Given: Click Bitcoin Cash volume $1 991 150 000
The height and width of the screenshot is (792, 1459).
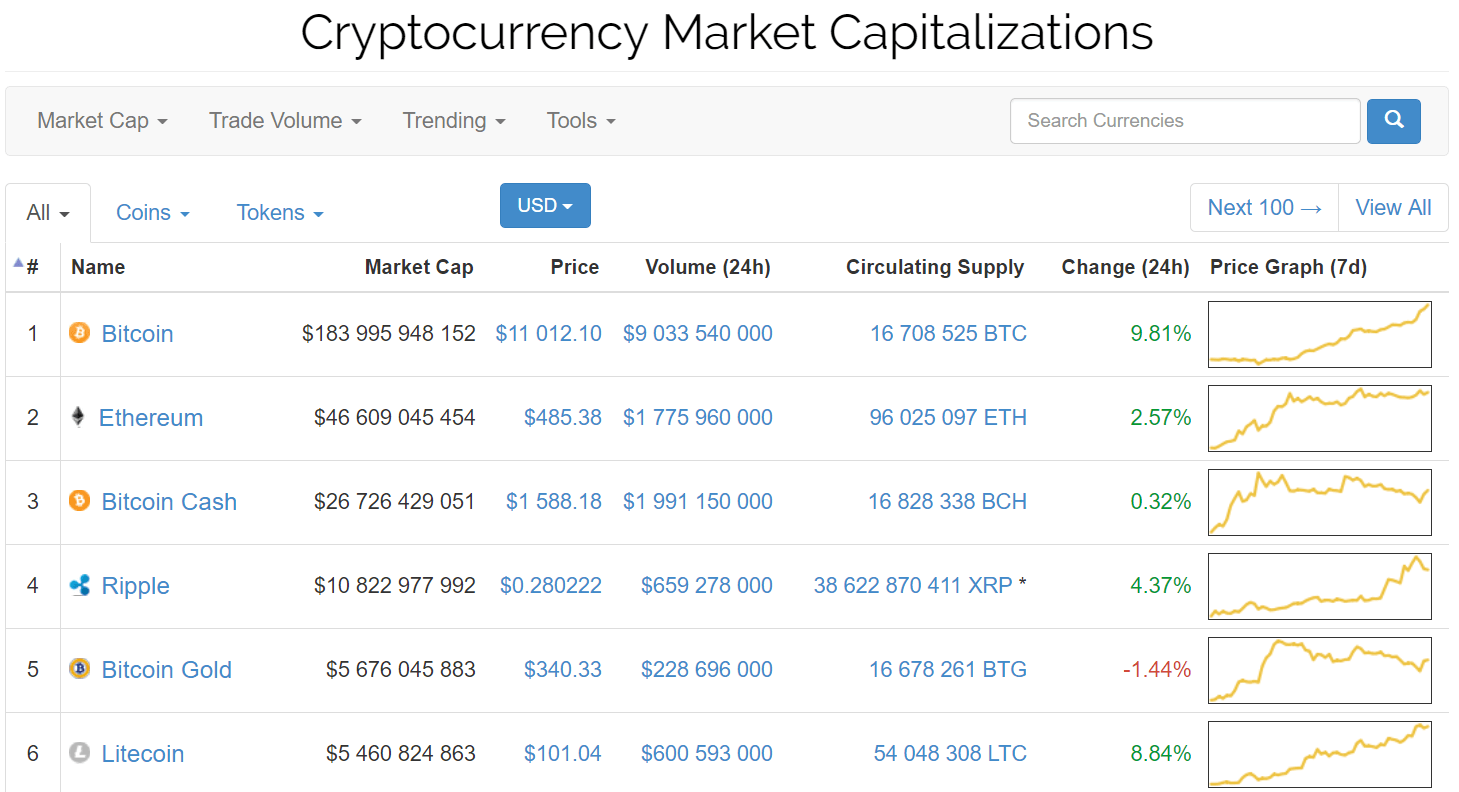Looking at the screenshot, I should 698,502.
